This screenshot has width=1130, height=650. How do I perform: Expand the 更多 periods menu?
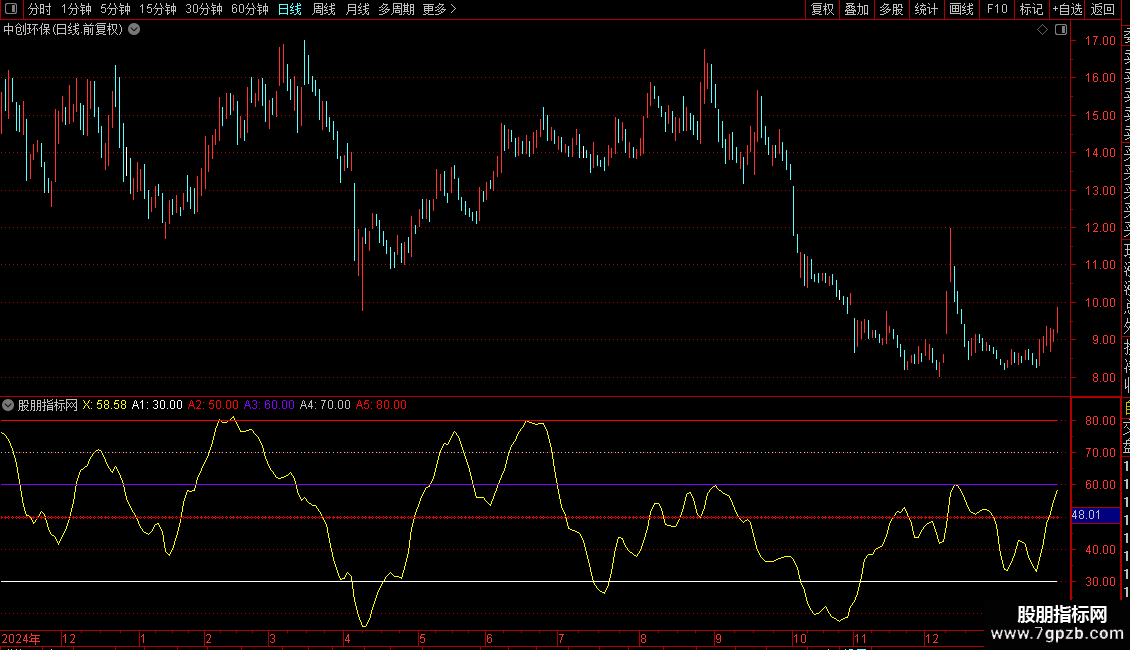pyautogui.click(x=439, y=9)
